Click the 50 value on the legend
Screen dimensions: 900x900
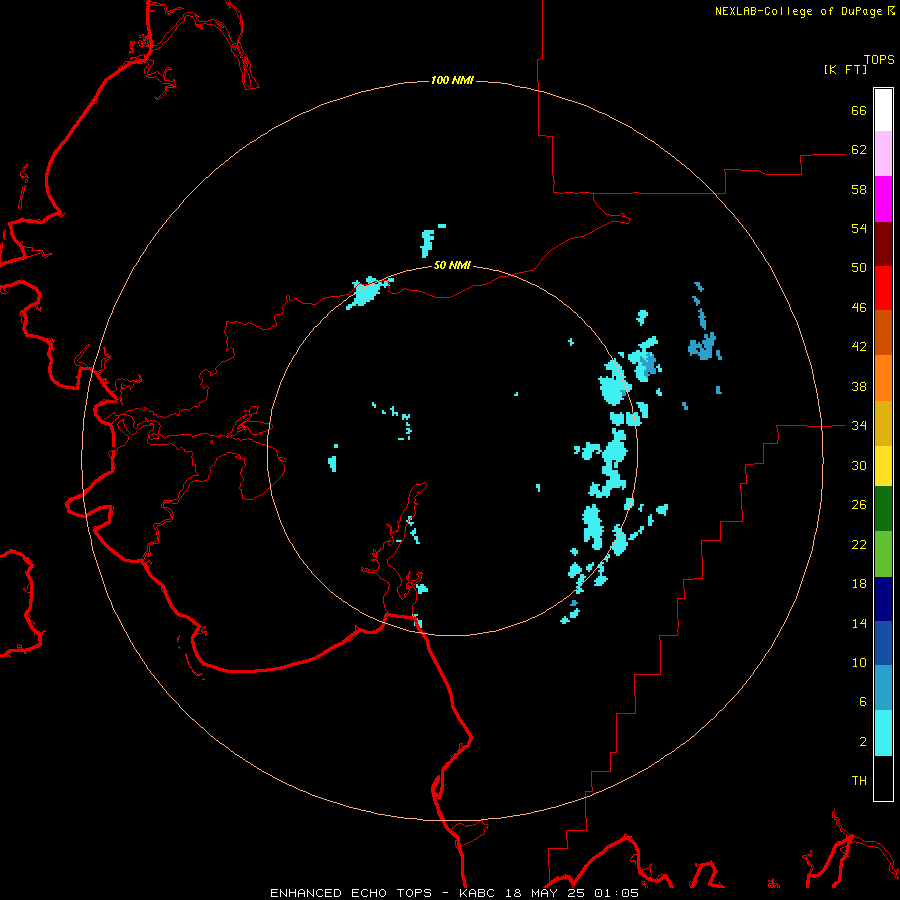pyautogui.click(x=859, y=267)
